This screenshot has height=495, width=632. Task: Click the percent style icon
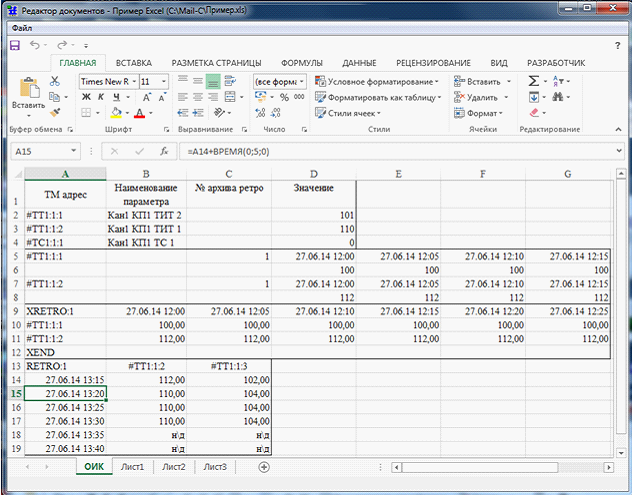pyautogui.click(x=285, y=97)
